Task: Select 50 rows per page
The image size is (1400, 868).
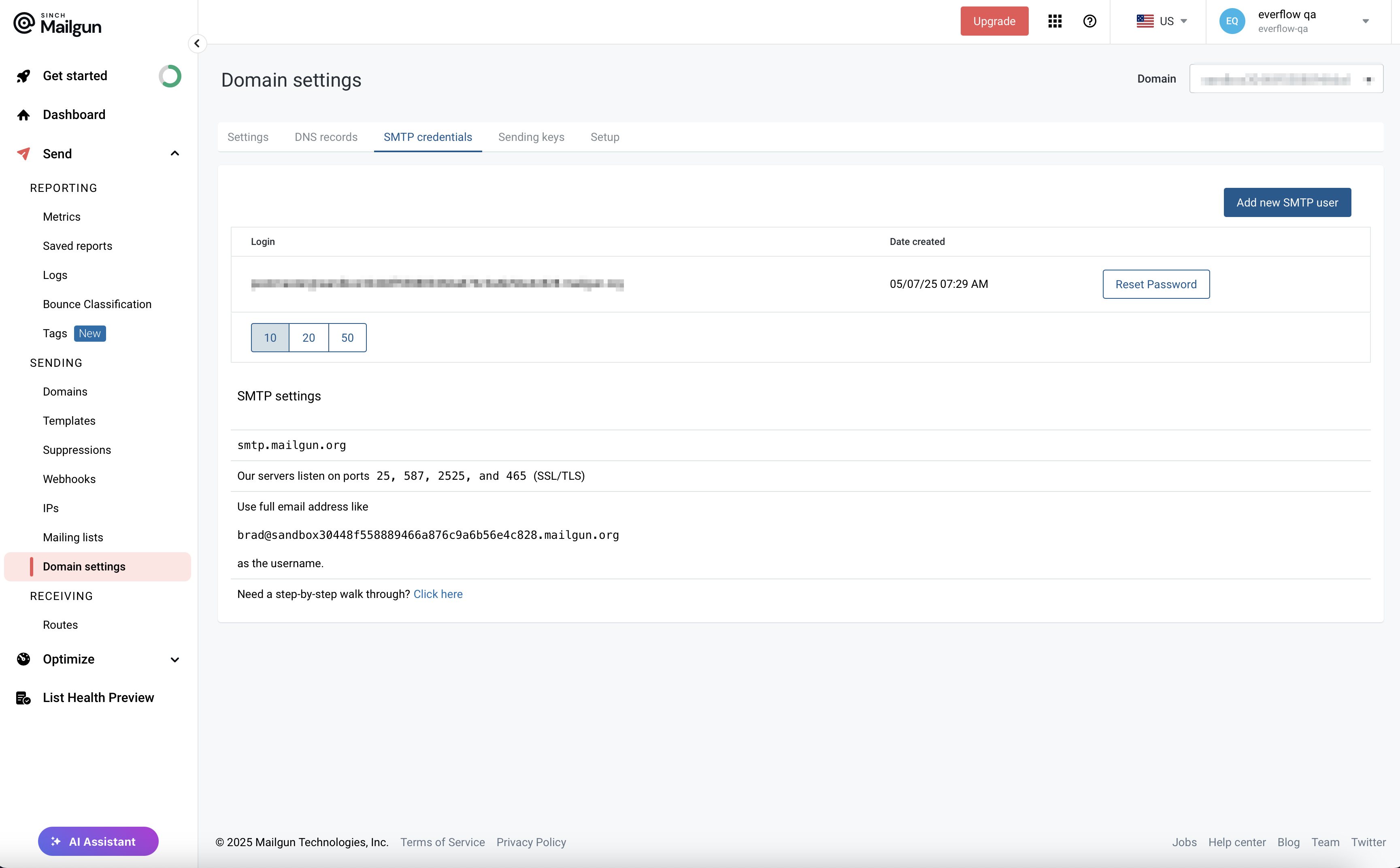Action: (347, 338)
